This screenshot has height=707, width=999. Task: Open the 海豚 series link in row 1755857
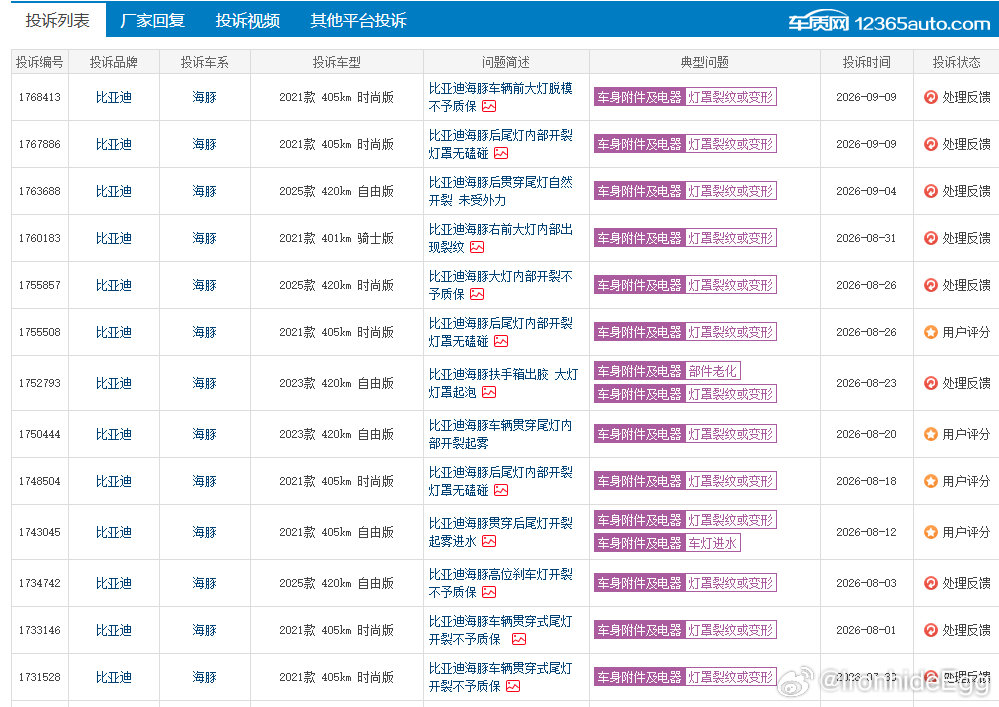pyautogui.click(x=205, y=285)
